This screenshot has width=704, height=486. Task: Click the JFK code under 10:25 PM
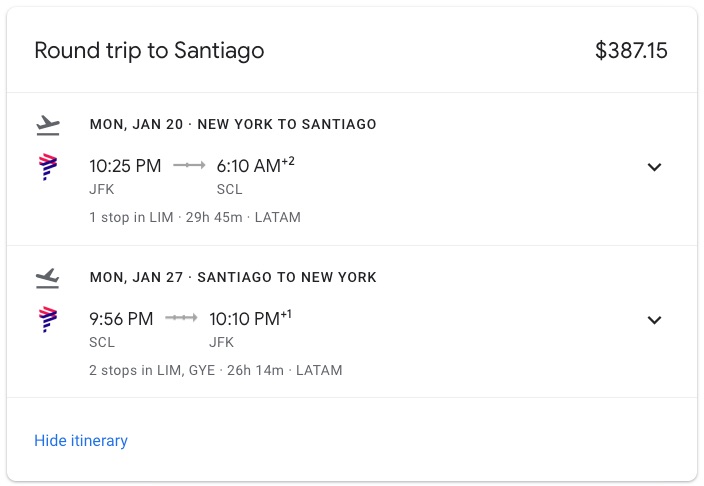(101, 189)
